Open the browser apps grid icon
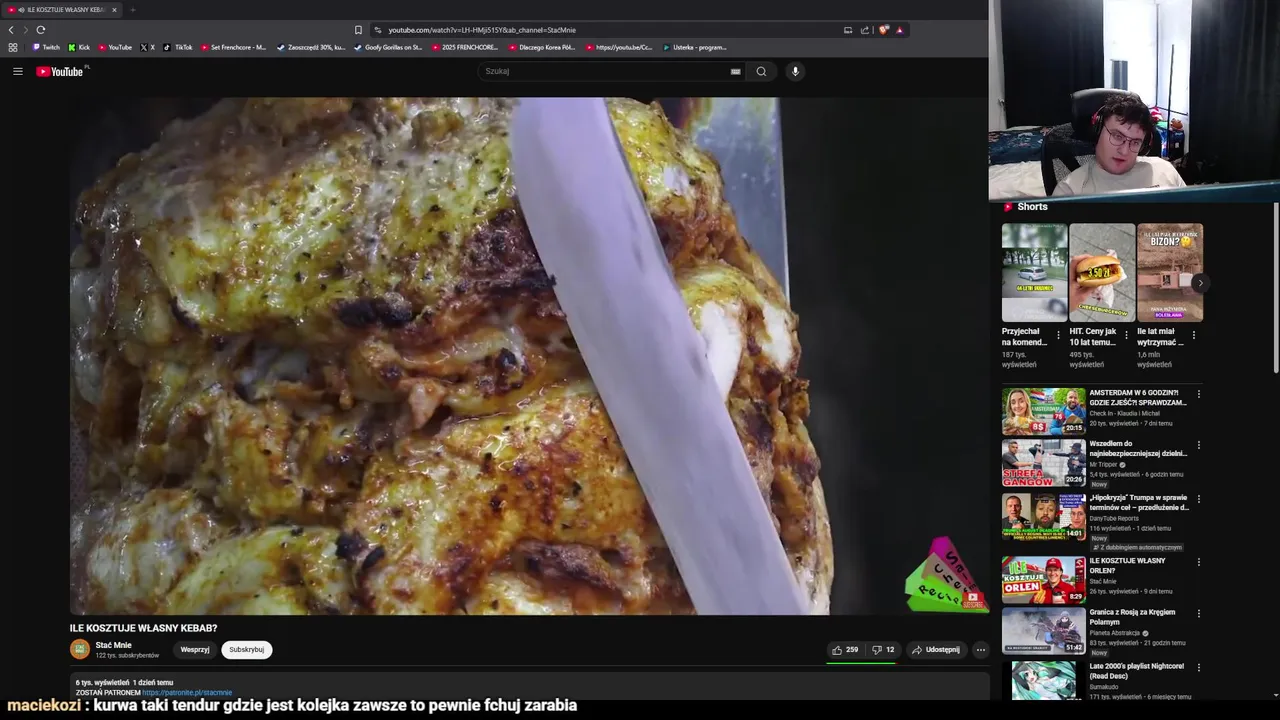This screenshot has width=1280, height=720. (x=12, y=47)
